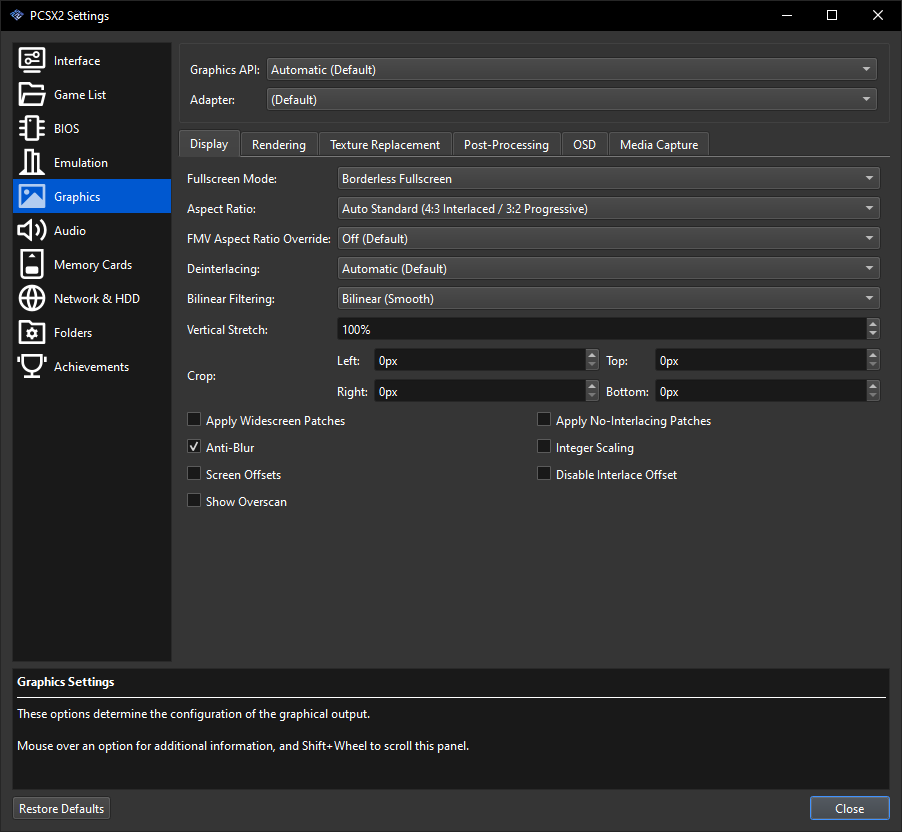Image resolution: width=902 pixels, height=832 pixels.
Task: Expand the Aspect Ratio dropdown
Action: pos(609,208)
